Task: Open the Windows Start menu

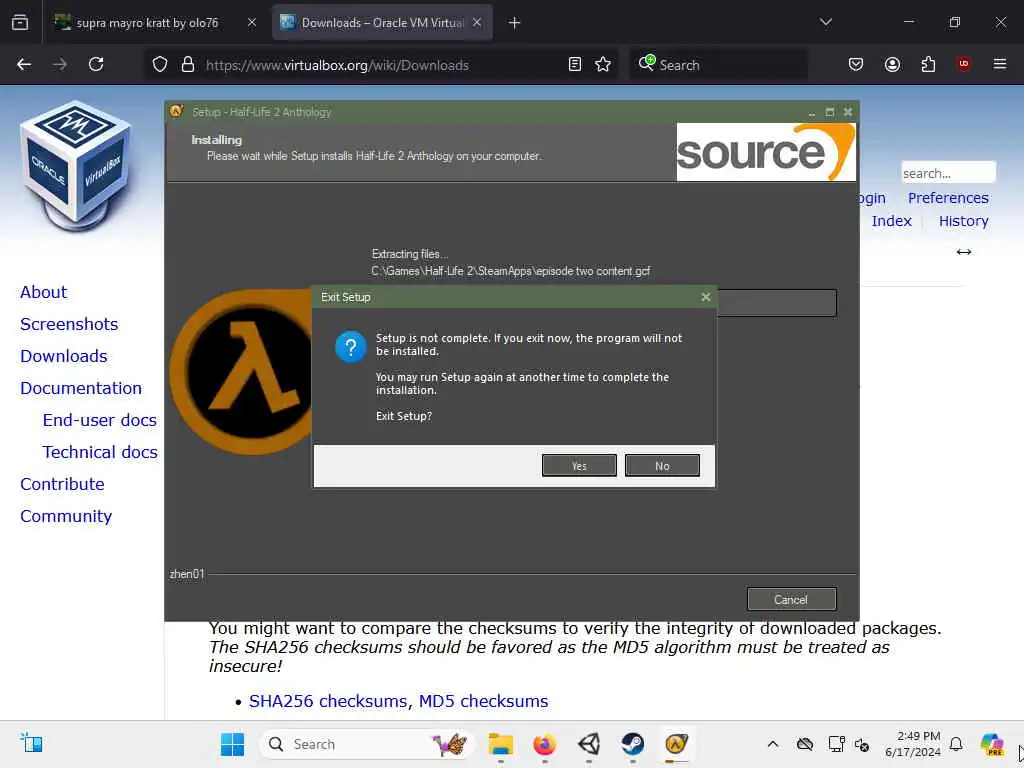Action: pos(232,744)
